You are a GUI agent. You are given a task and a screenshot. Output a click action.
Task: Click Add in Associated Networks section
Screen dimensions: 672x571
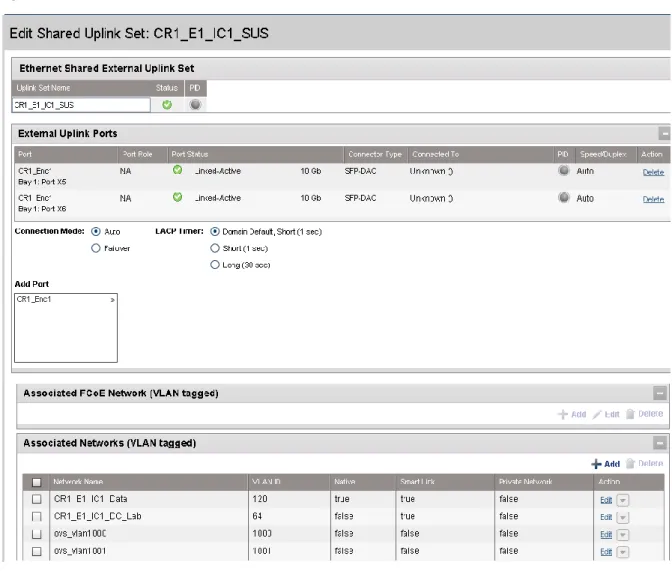pos(606,464)
